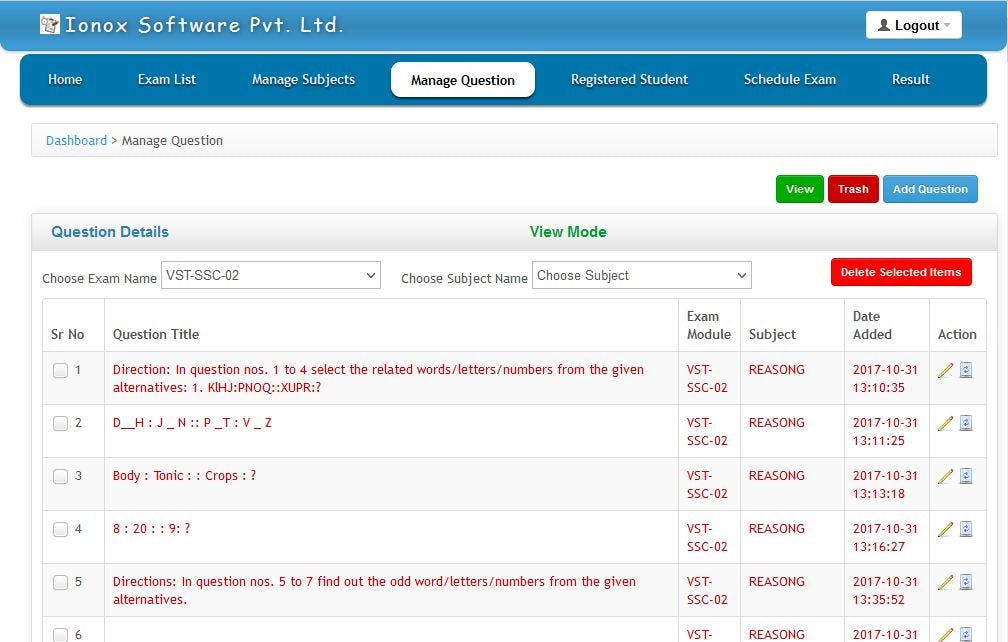This screenshot has width=1008, height=642.
Task: Select the checkbox beside question 3
Action: [x=60, y=476]
